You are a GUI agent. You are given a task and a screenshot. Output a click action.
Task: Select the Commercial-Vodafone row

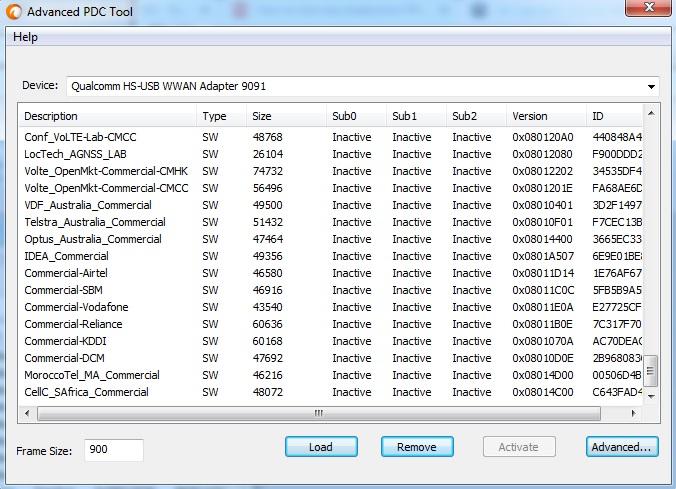76,307
